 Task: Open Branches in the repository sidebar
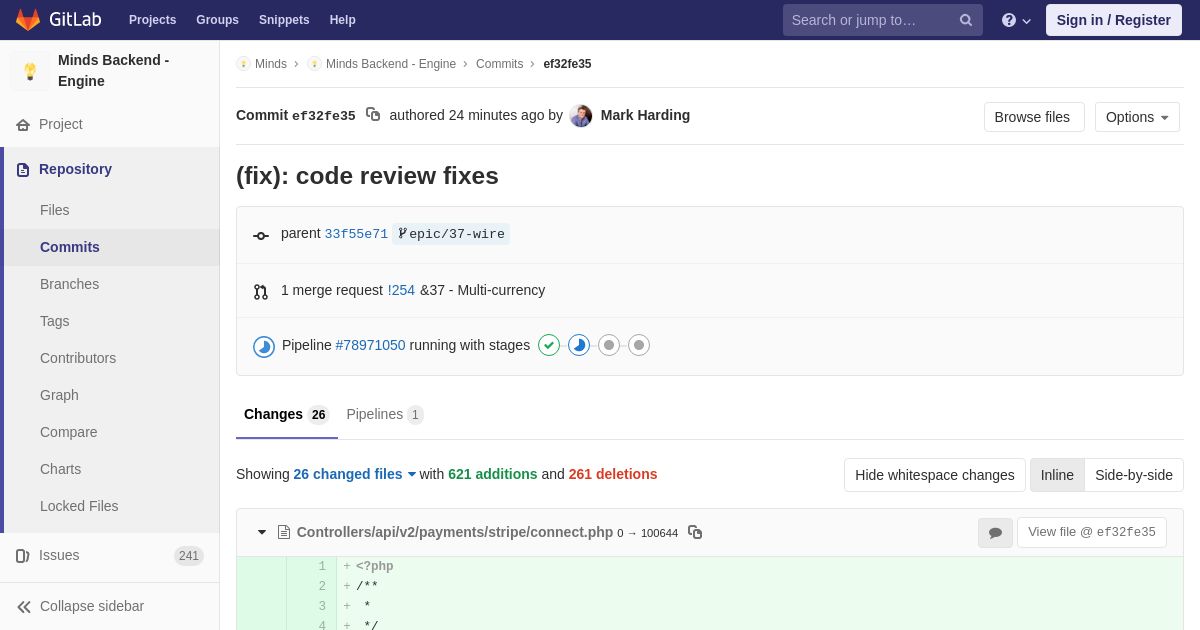pyautogui.click(x=69, y=284)
